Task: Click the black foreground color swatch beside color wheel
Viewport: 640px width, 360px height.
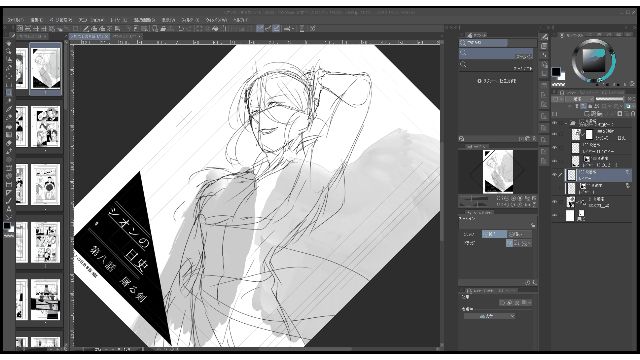Action: pos(556,71)
